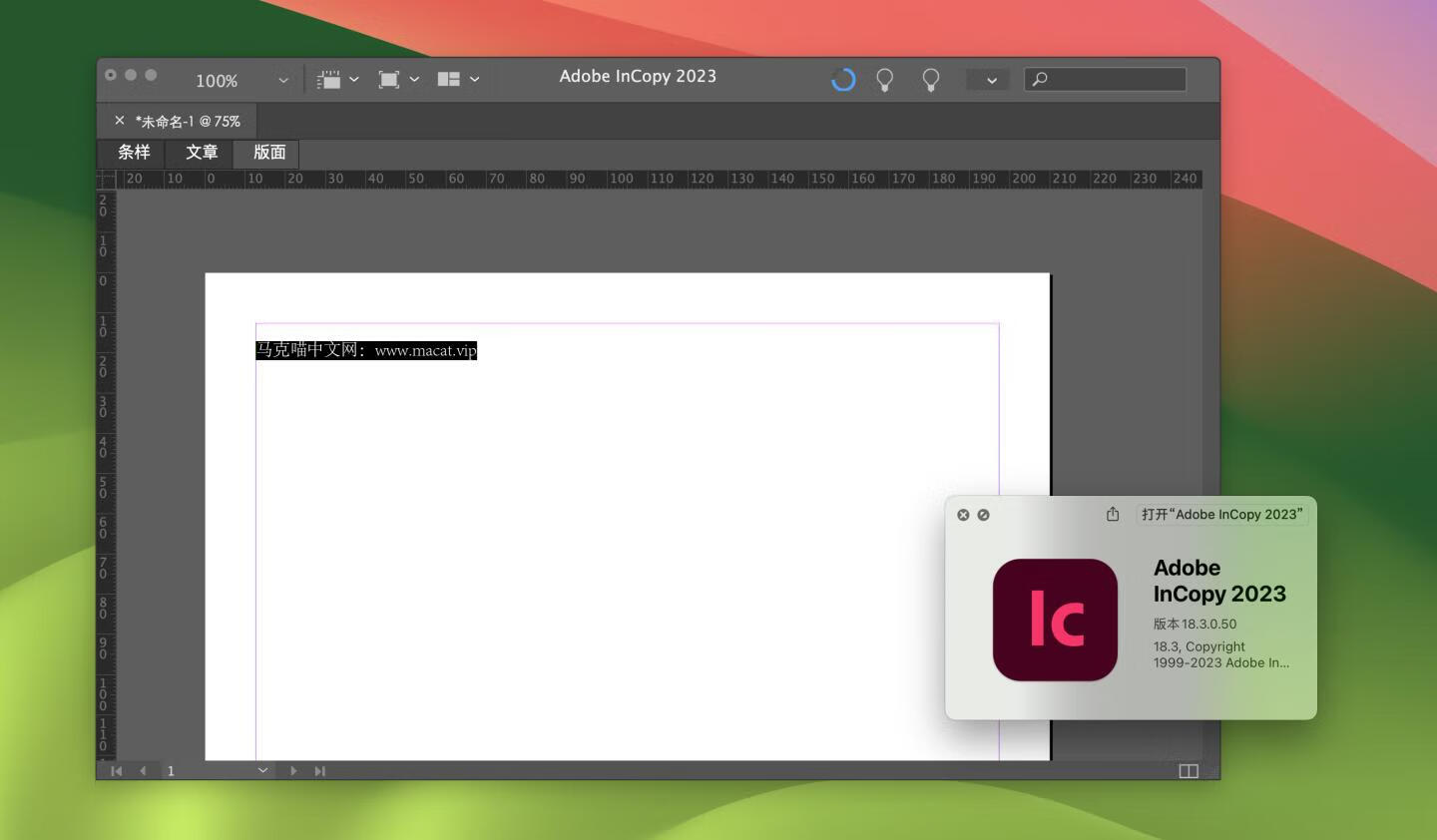Switch to the 条样 view tab
This screenshot has width=1437, height=840.
tap(134, 153)
